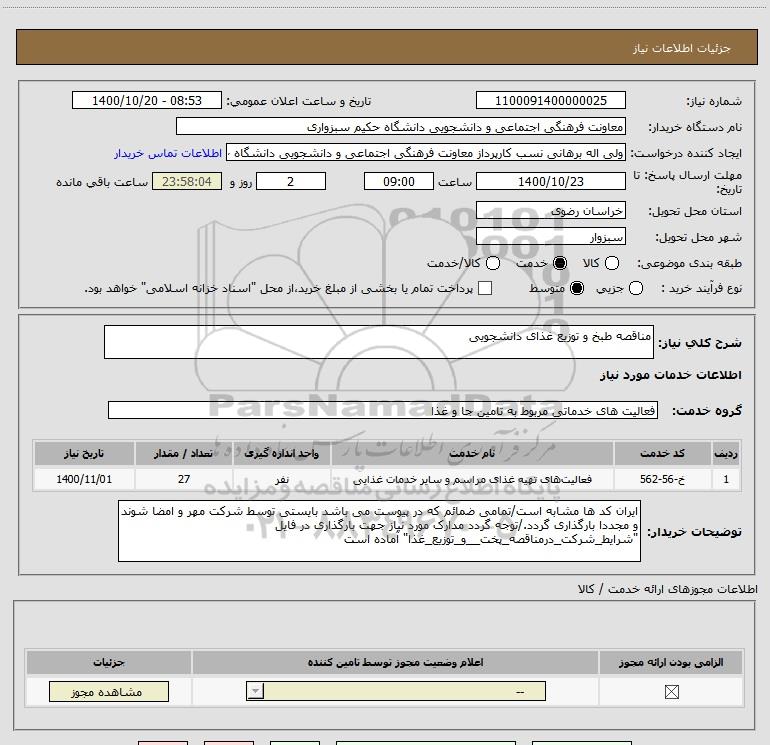
Task: Click the unit cell نفر
Action: point(281,479)
